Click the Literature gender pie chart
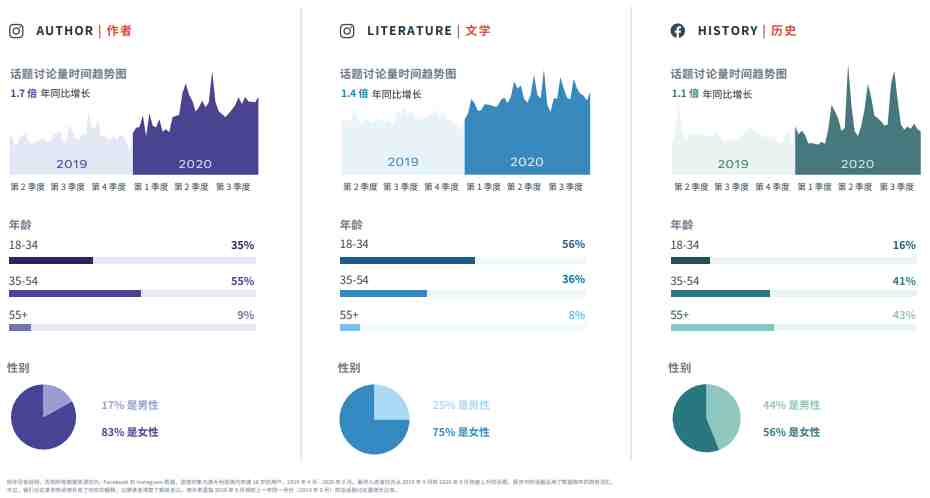930x498 pixels. [374, 419]
